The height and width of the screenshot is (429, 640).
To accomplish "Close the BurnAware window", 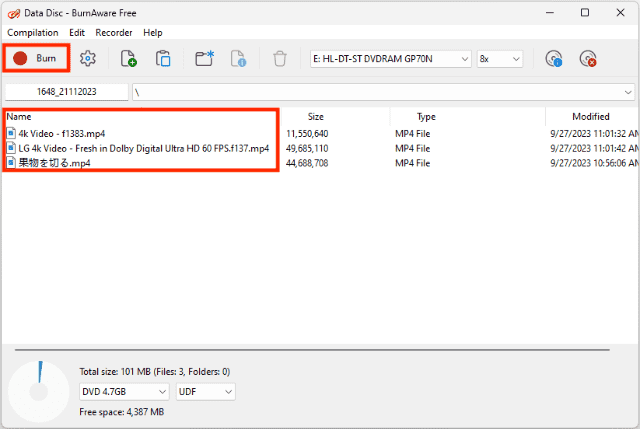I will (620, 13).
